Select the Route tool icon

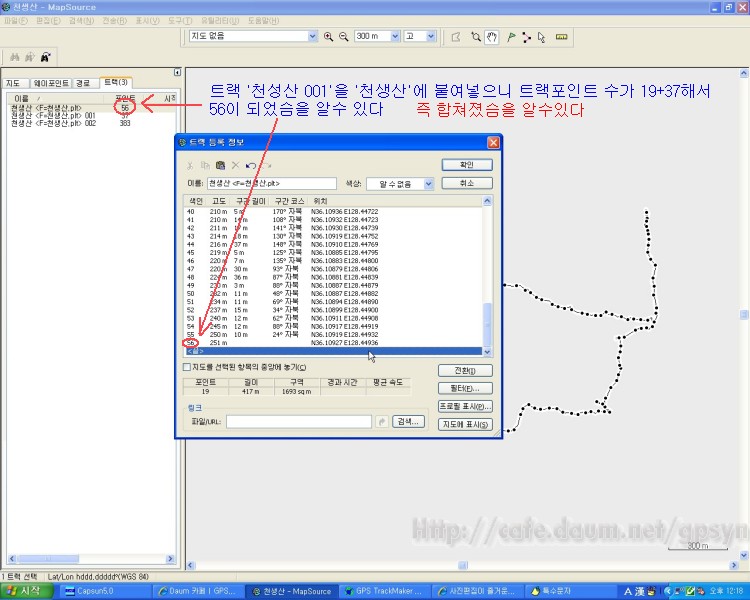coord(526,37)
